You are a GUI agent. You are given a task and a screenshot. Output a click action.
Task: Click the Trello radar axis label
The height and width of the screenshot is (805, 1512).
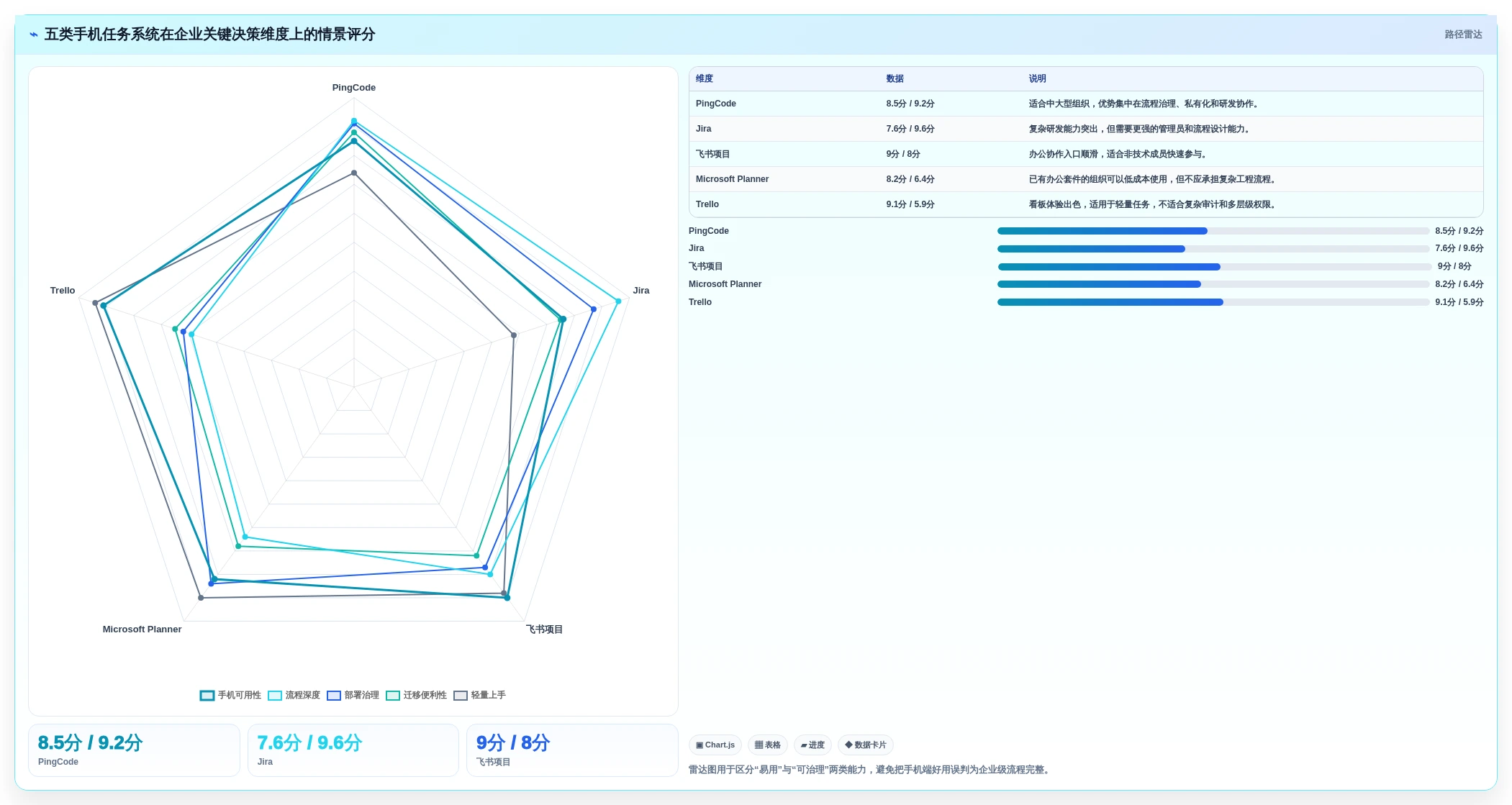tap(63, 291)
